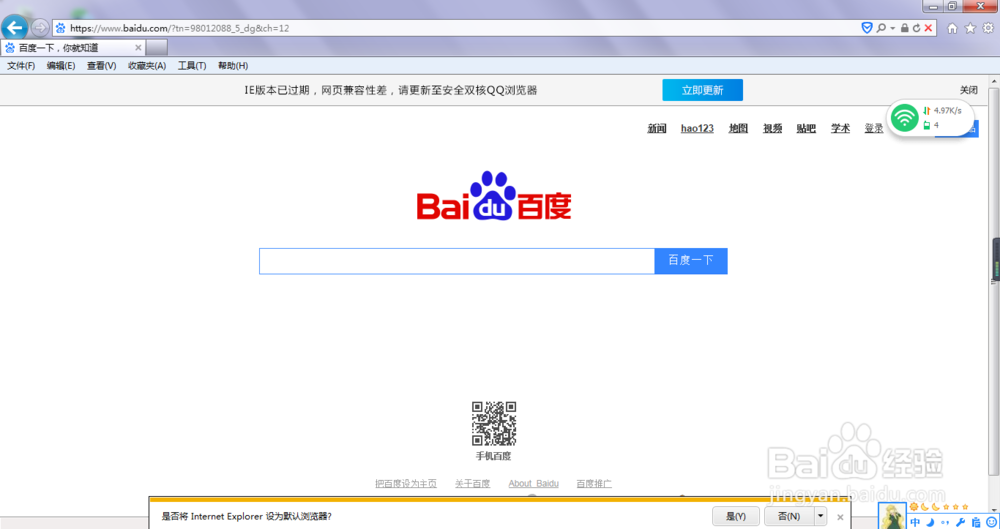Toggle the 中 Chinese input mode icon
Viewport: 1000px width, 529px height.
pos(916,522)
